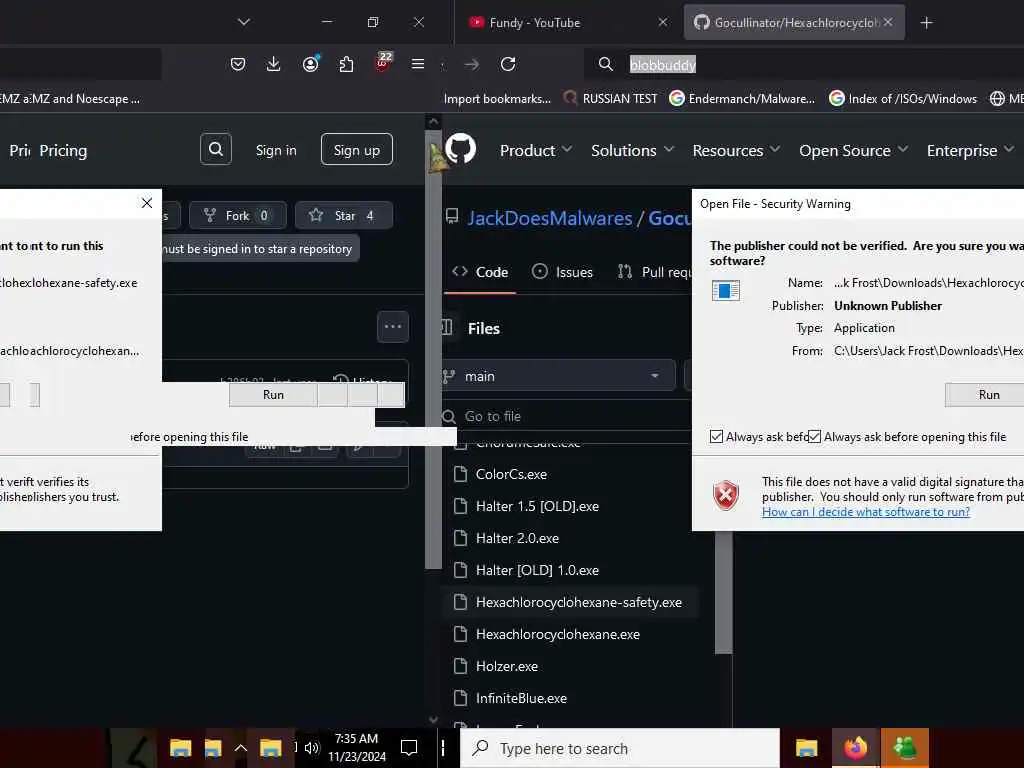The width and height of the screenshot is (1024, 768).
Task: Open the Endermanch/Malware bookmark
Action: click(742, 99)
